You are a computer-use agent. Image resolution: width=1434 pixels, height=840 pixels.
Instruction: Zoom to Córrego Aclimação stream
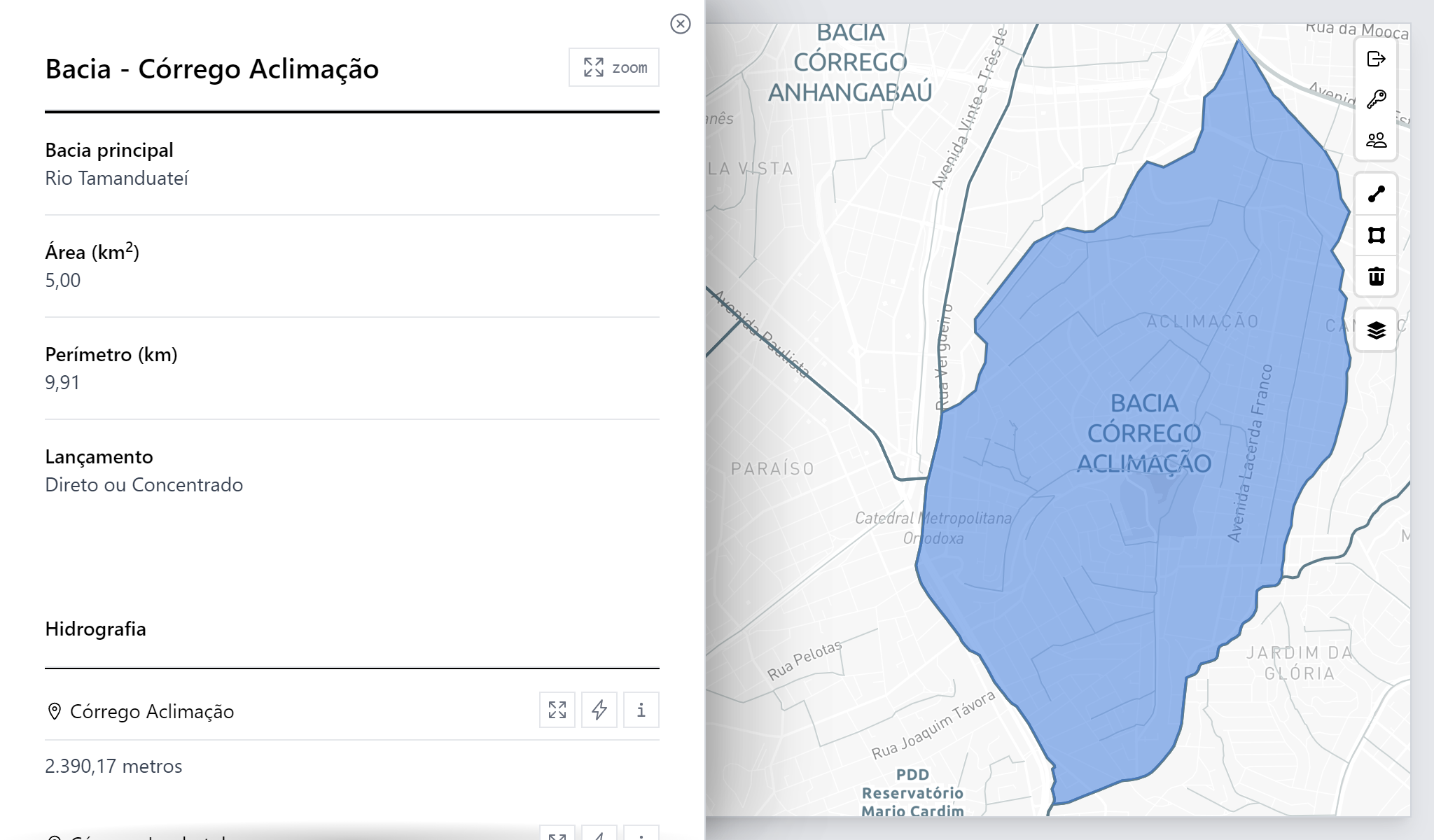557,710
